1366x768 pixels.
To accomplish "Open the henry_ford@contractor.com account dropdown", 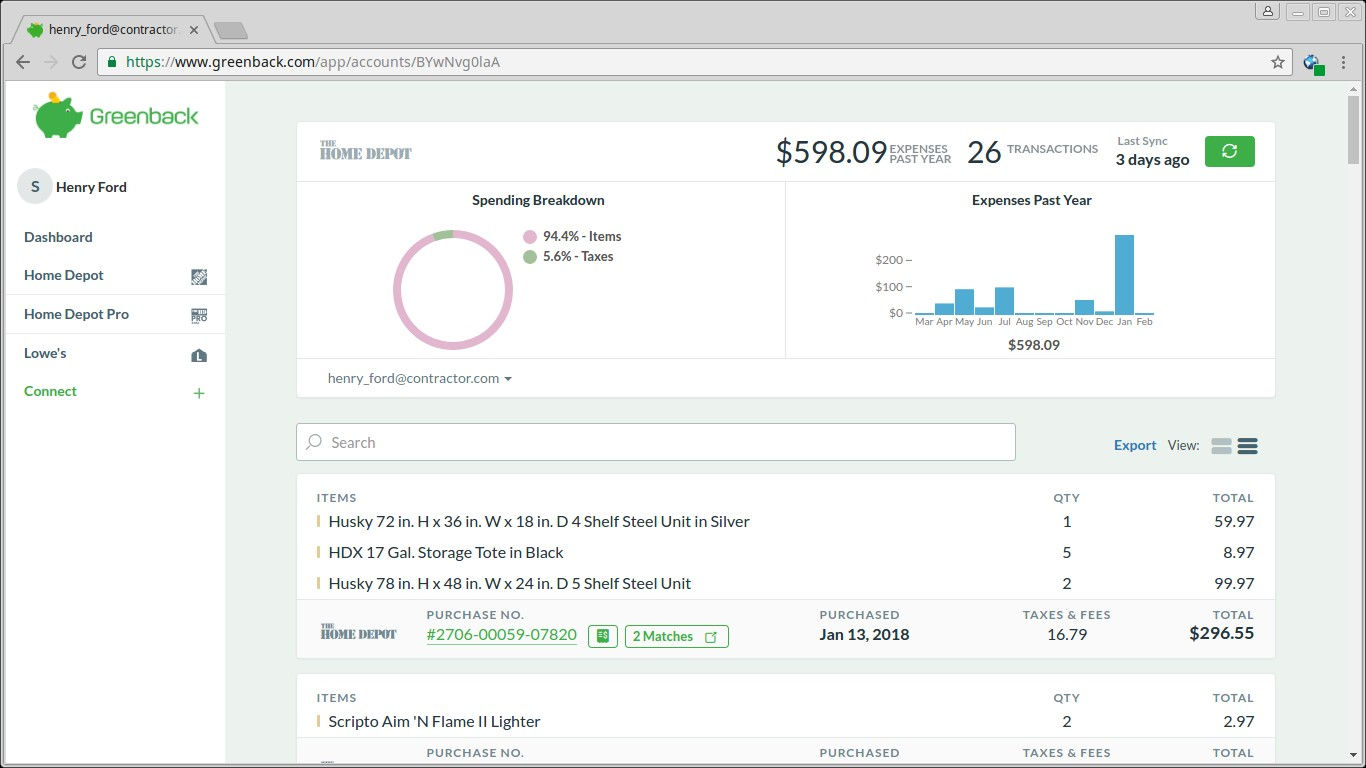I will [x=420, y=379].
